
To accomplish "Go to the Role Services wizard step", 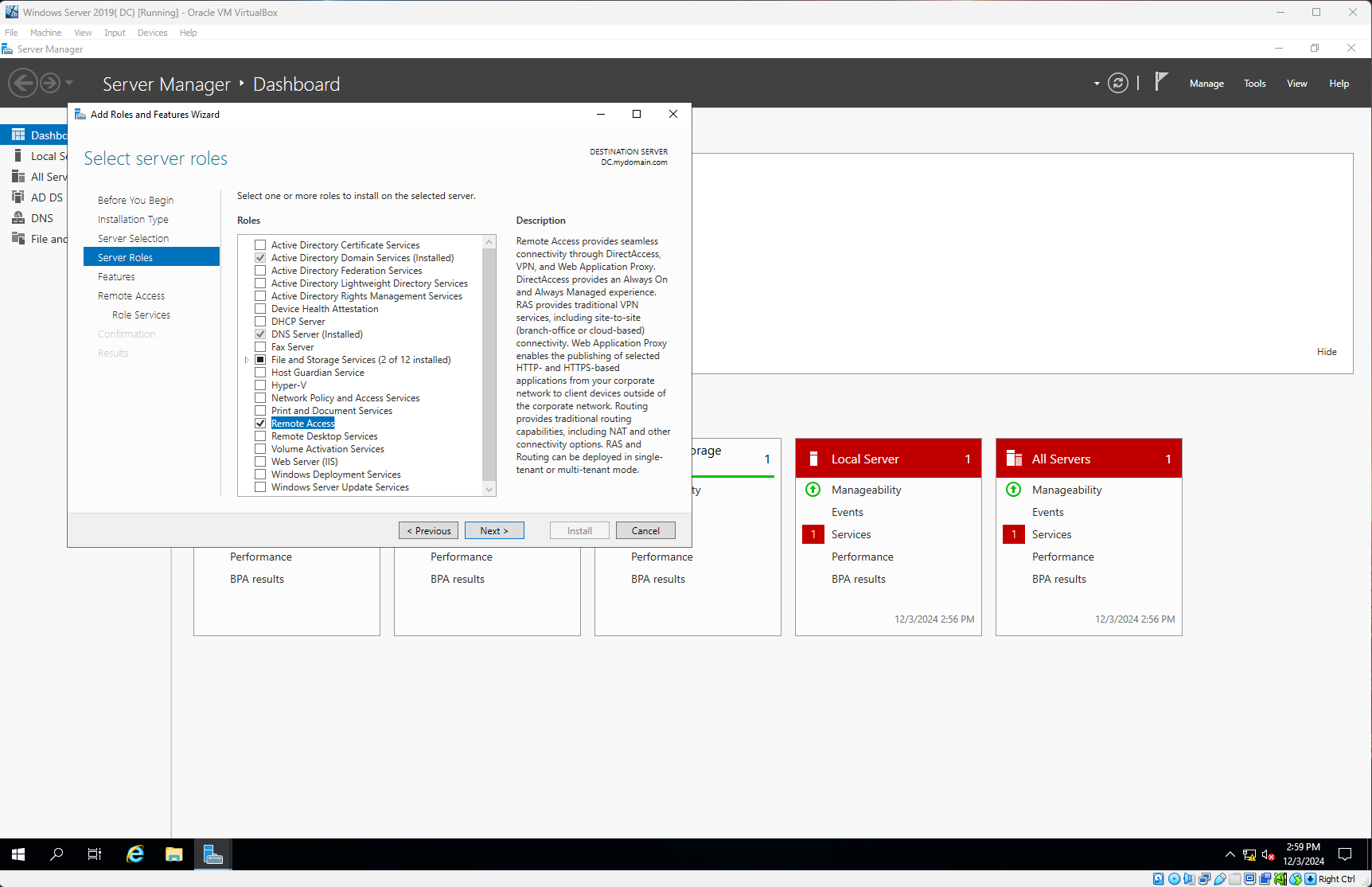I will pyautogui.click(x=142, y=315).
